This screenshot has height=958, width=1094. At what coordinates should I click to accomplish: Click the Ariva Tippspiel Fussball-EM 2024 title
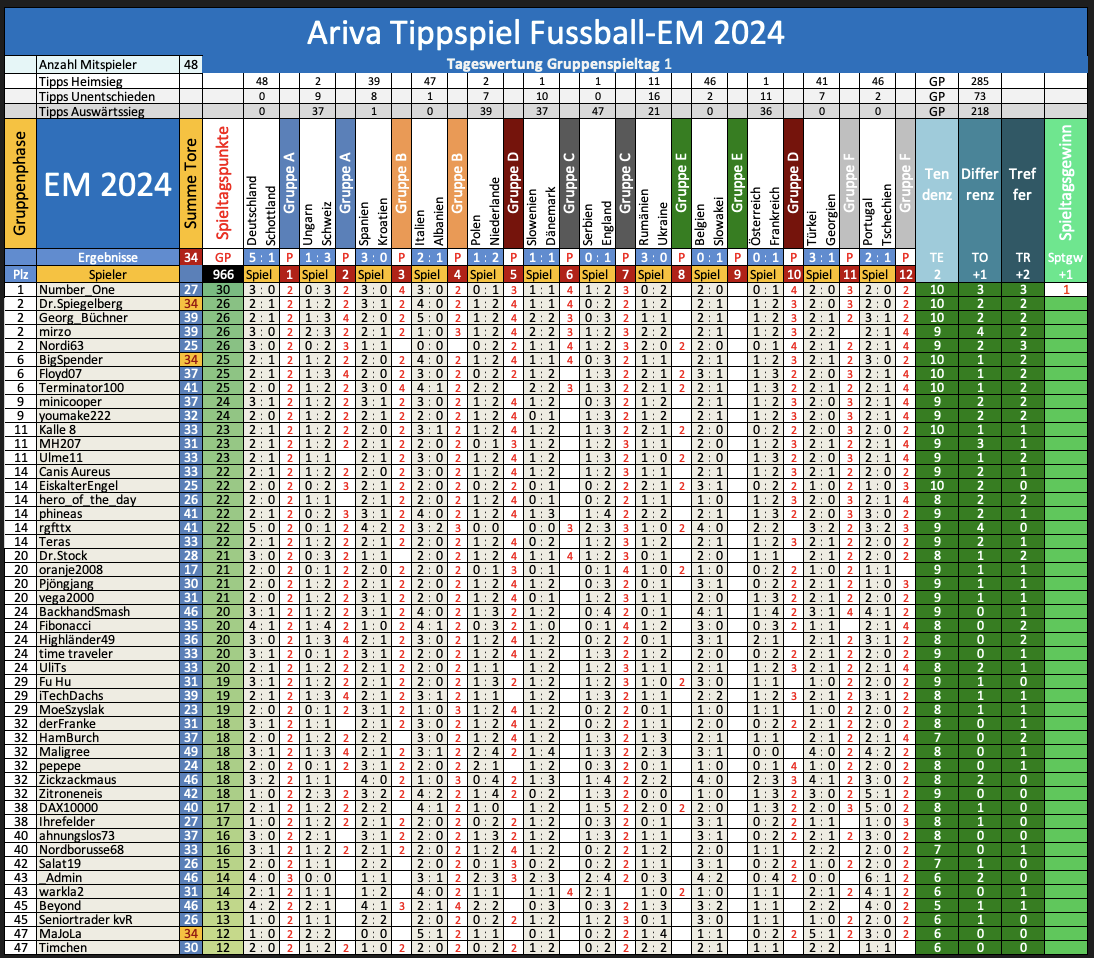pyautogui.click(x=545, y=32)
